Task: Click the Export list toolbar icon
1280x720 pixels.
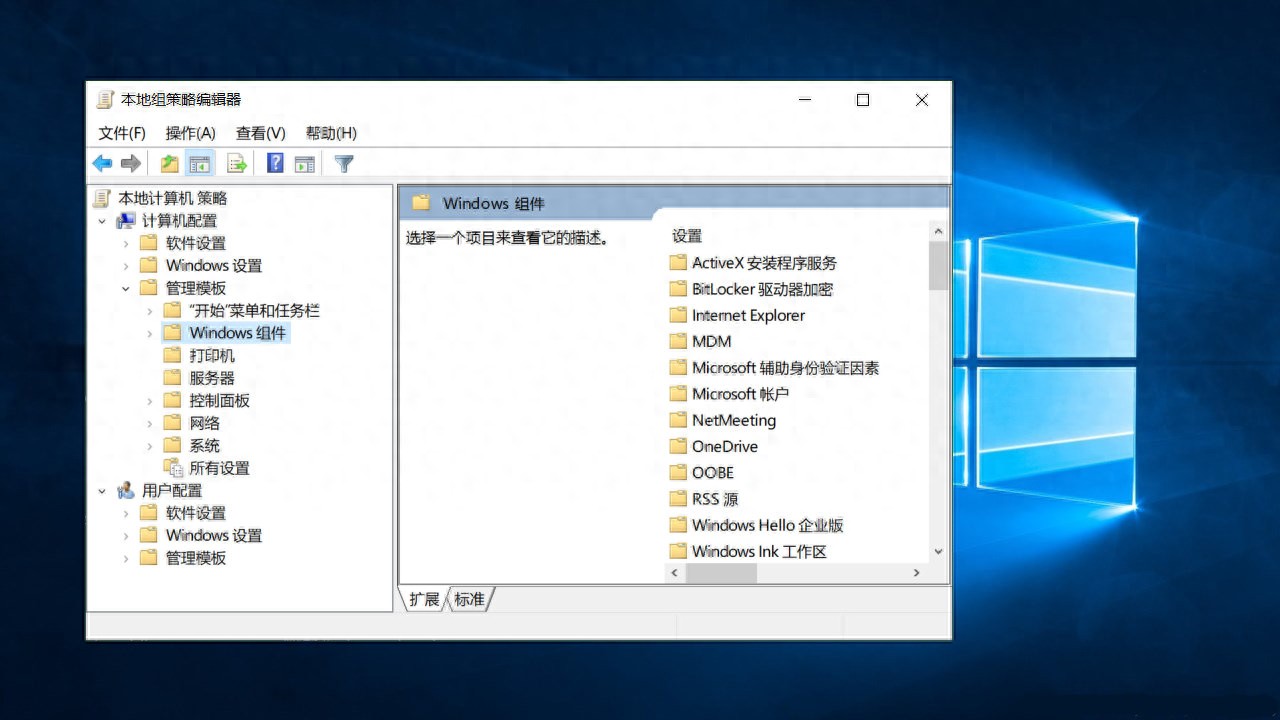Action: [x=236, y=163]
